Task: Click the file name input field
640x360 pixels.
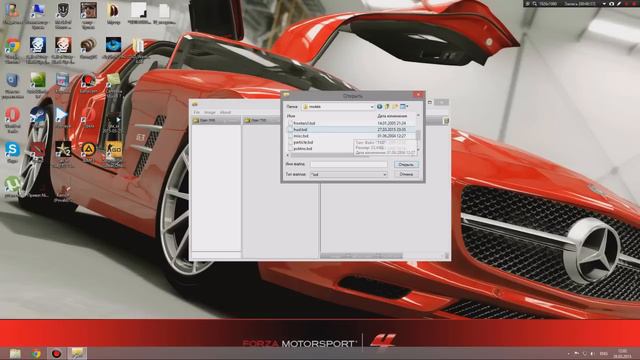Action: coord(349,164)
